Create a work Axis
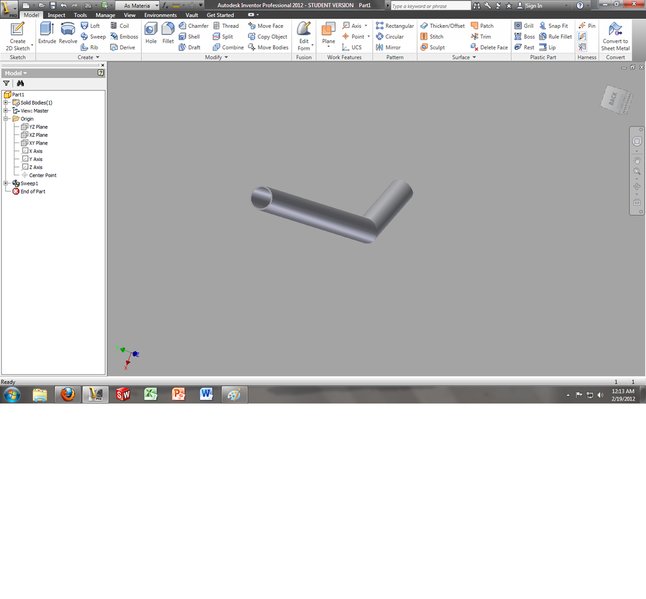The image size is (646, 599). point(354,26)
